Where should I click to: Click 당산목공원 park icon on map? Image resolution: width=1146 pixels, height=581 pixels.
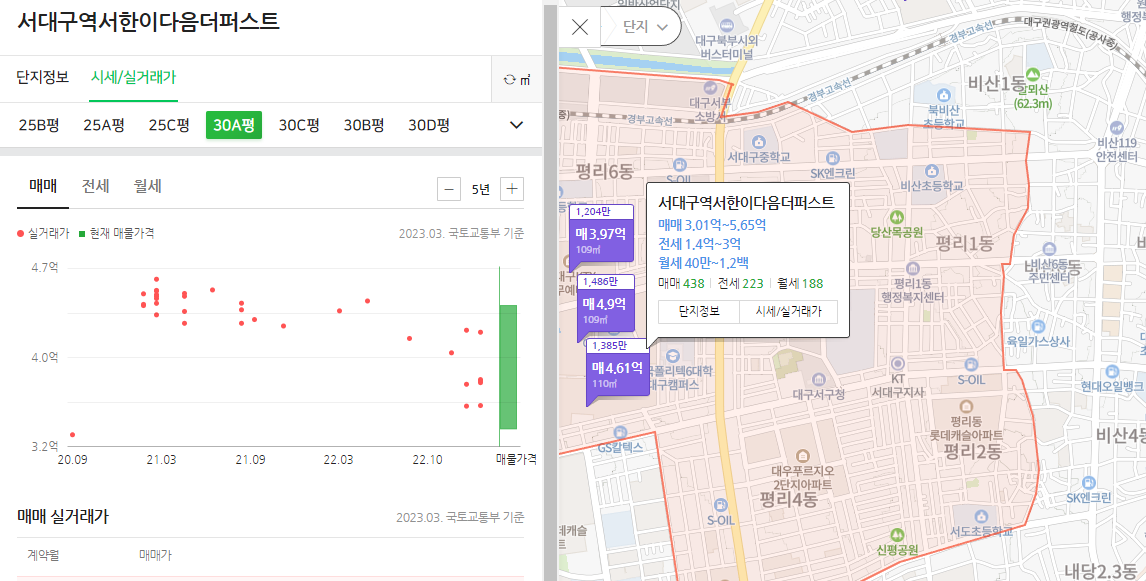pos(897,218)
